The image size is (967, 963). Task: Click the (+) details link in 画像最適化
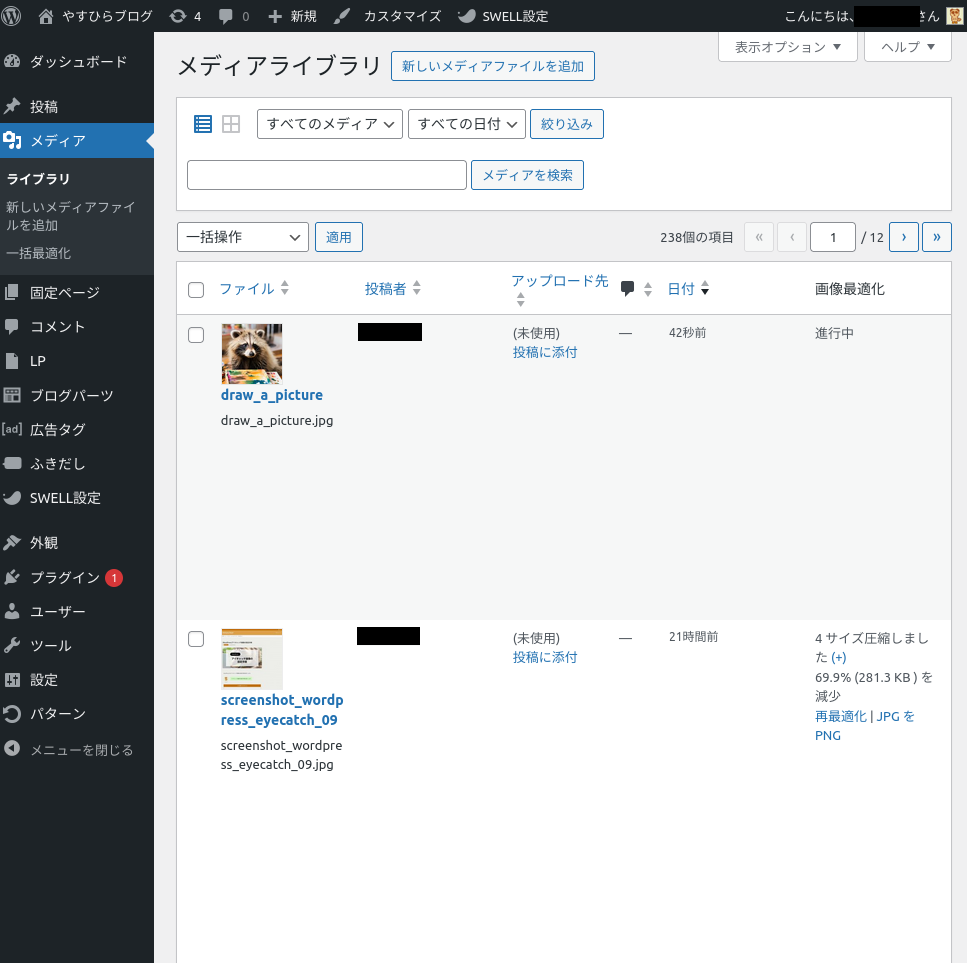click(839, 658)
